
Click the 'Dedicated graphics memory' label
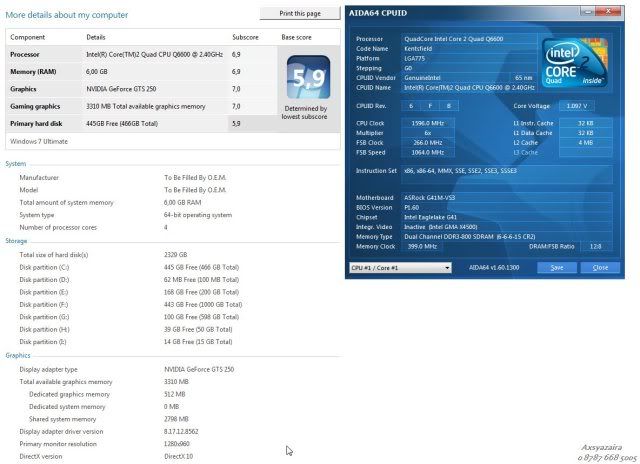[69, 394]
